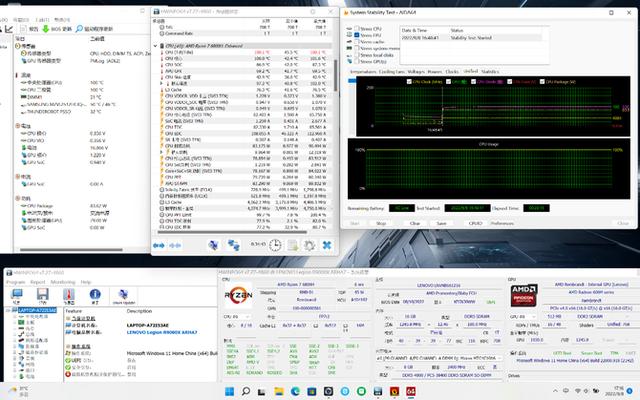The width and height of the screenshot is (640, 400).
Task: Expand the LAPTOP root tree node
Action: click(7, 310)
